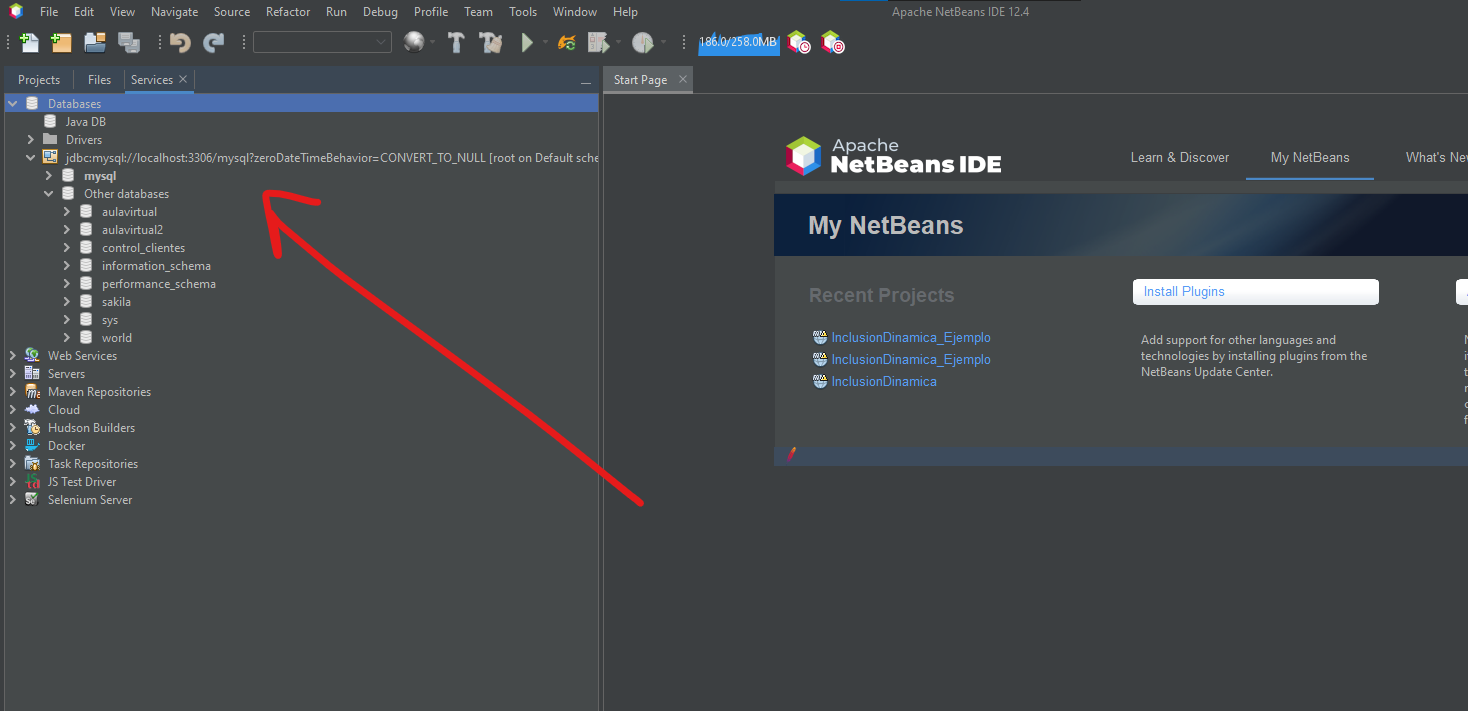
Task: Close the Start Page tab
Action: [682, 79]
